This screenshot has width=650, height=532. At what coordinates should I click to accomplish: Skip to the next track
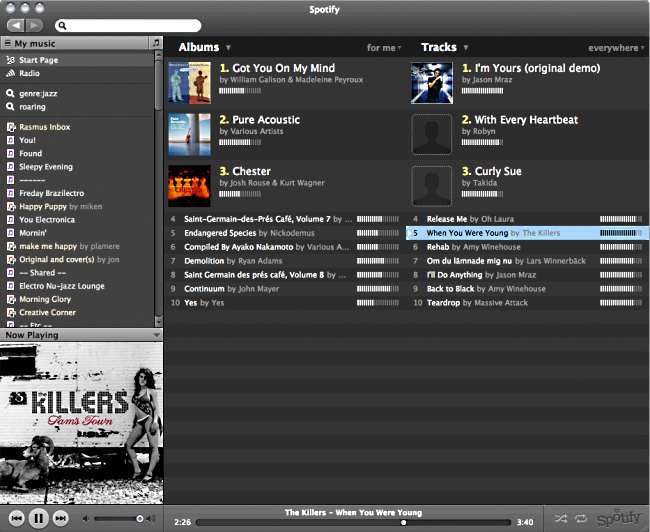click(61, 518)
